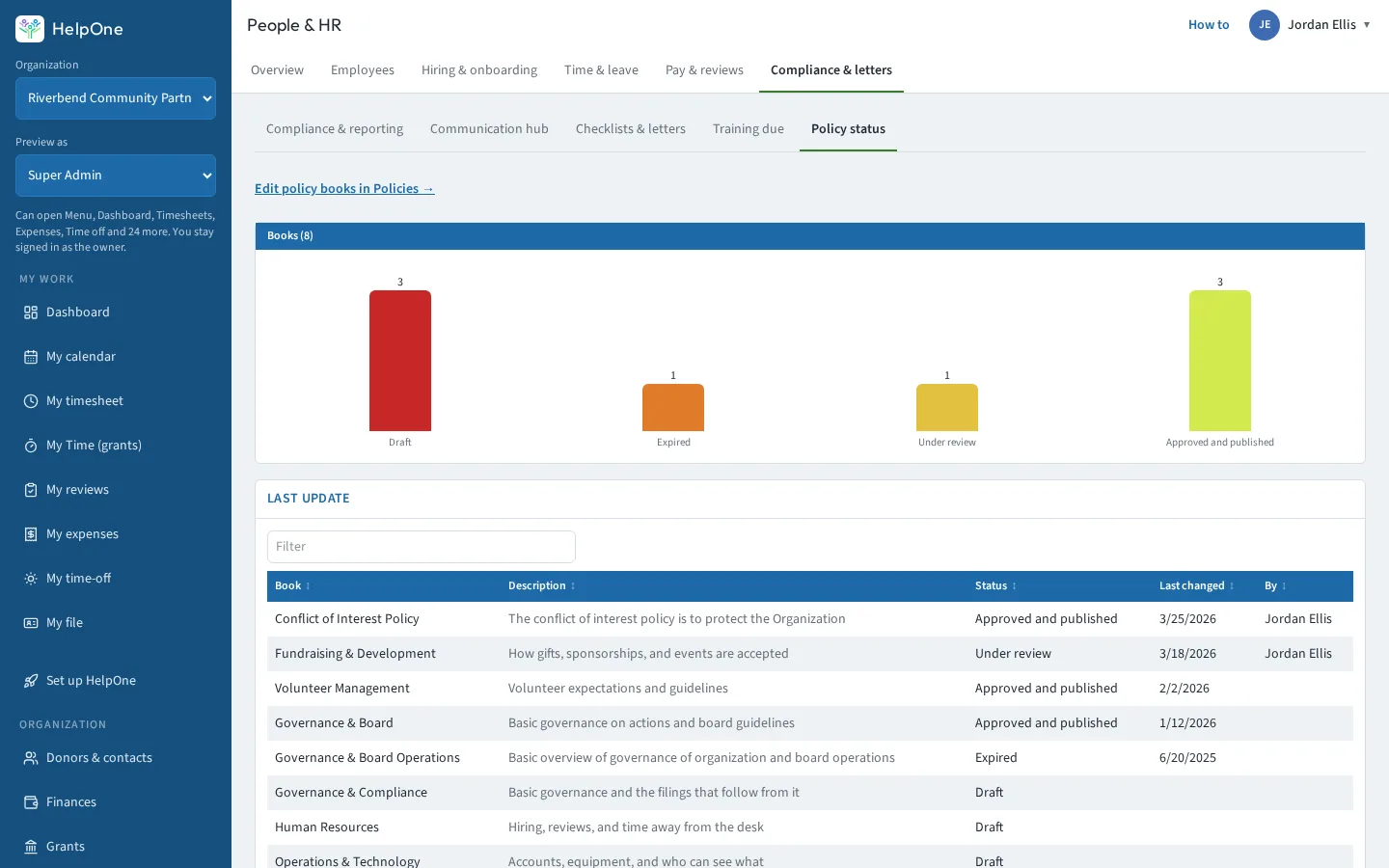
Task: Click the HelpOne logo icon
Action: coord(30,29)
